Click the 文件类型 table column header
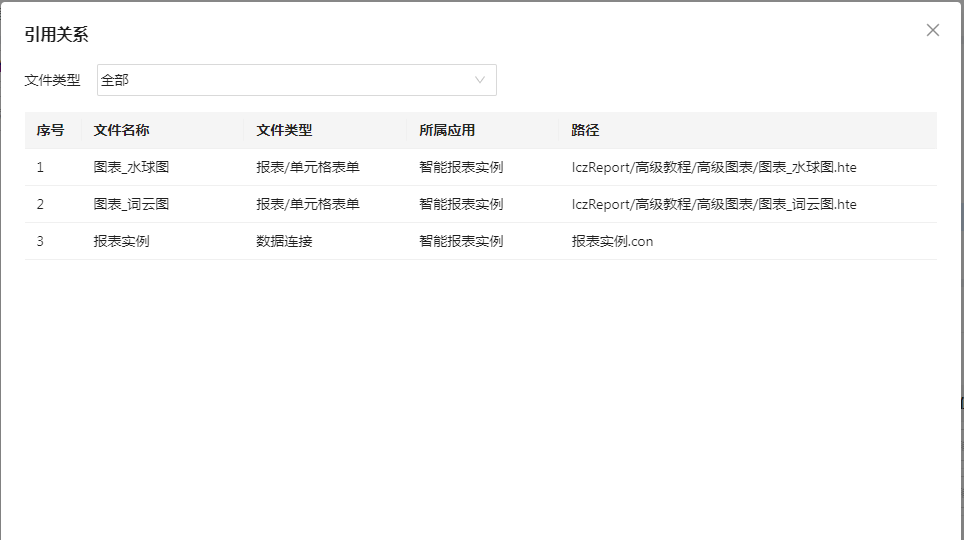This screenshot has height=540, width=964. click(284, 130)
